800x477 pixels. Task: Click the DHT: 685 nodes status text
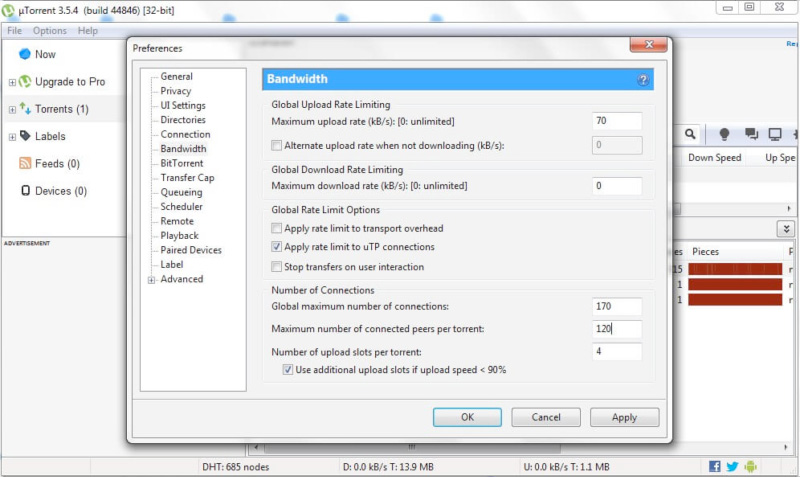tap(235, 467)
